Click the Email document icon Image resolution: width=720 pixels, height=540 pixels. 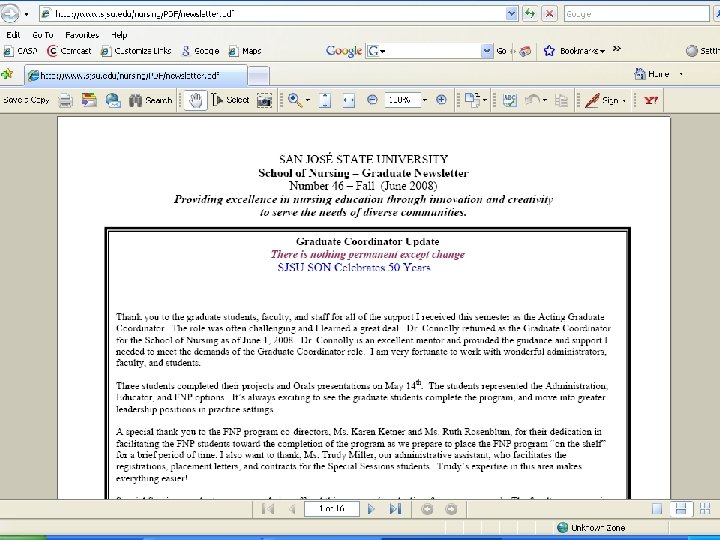[x=113, y=100]
